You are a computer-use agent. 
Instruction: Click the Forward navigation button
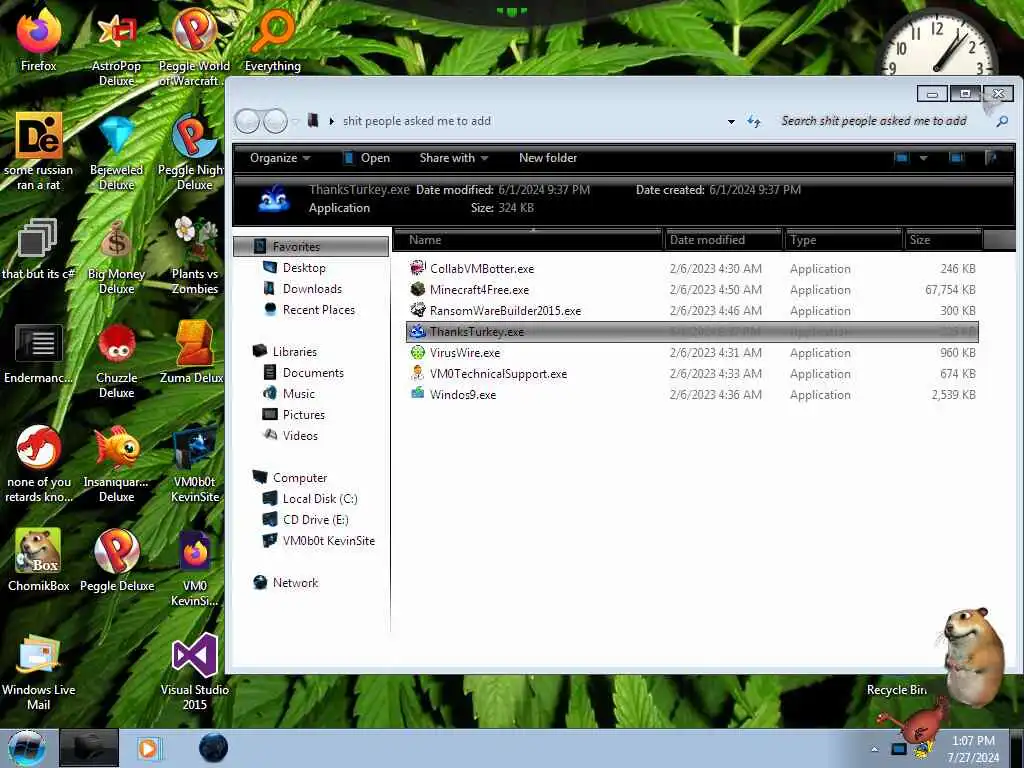pos(275,121)
